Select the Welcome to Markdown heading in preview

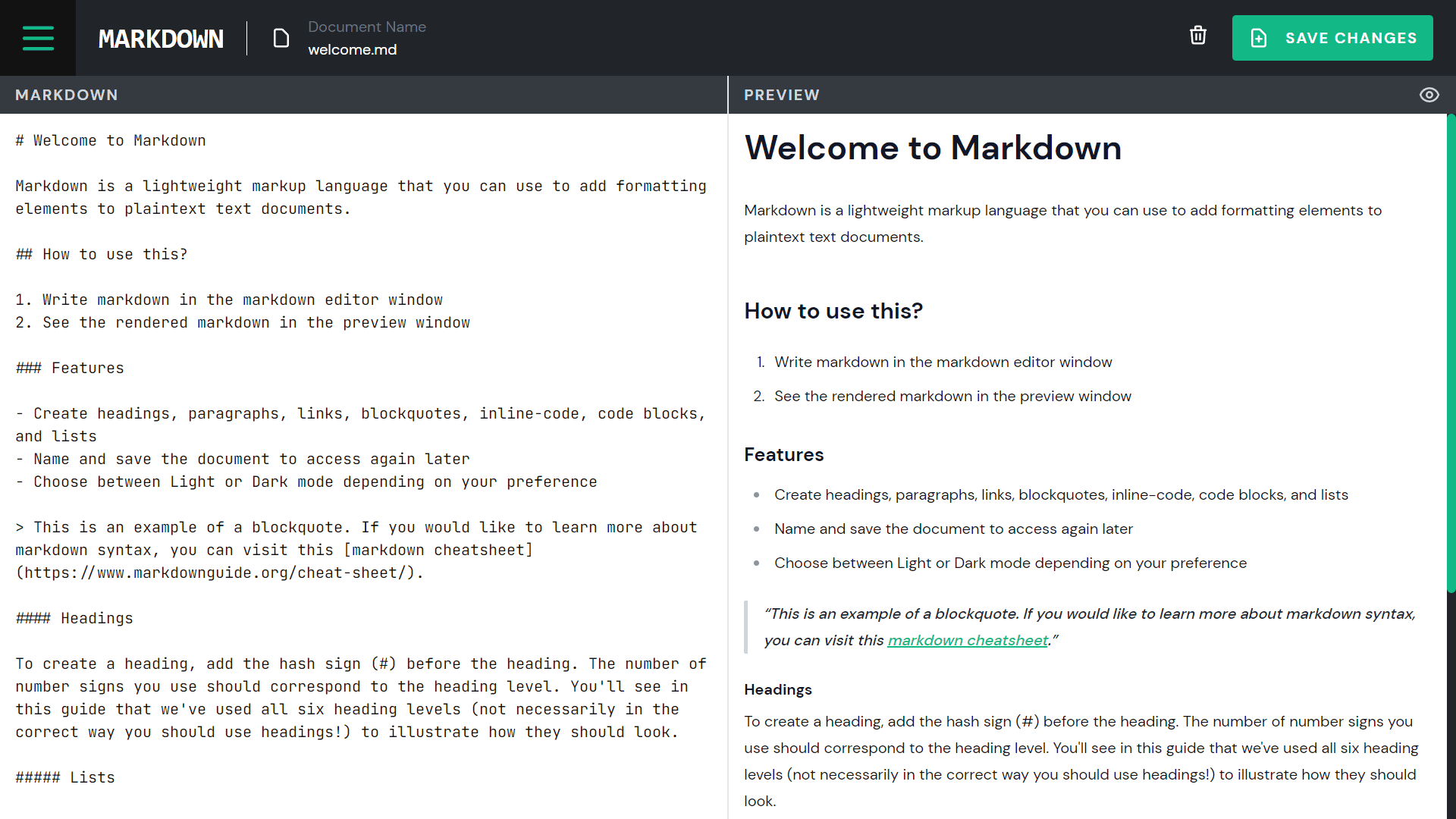tap(933, 148)
